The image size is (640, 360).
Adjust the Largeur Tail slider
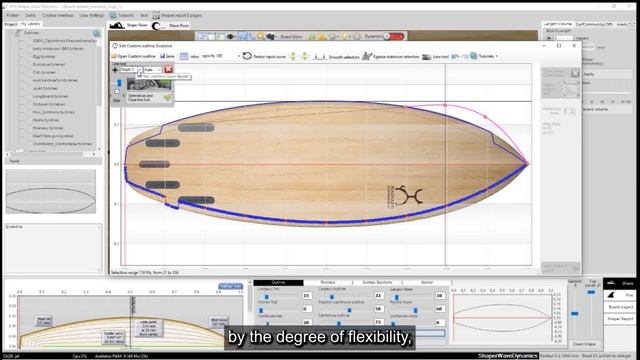tap(267, 297)
